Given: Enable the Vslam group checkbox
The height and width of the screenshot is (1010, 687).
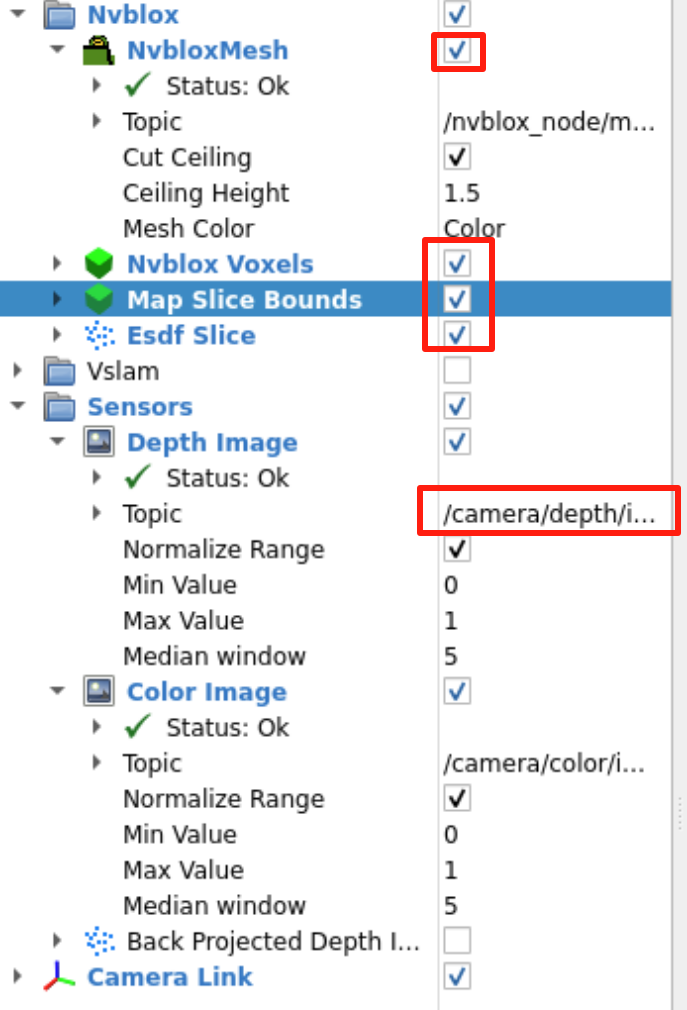Looking at the screenshot, I should [457, 372].
